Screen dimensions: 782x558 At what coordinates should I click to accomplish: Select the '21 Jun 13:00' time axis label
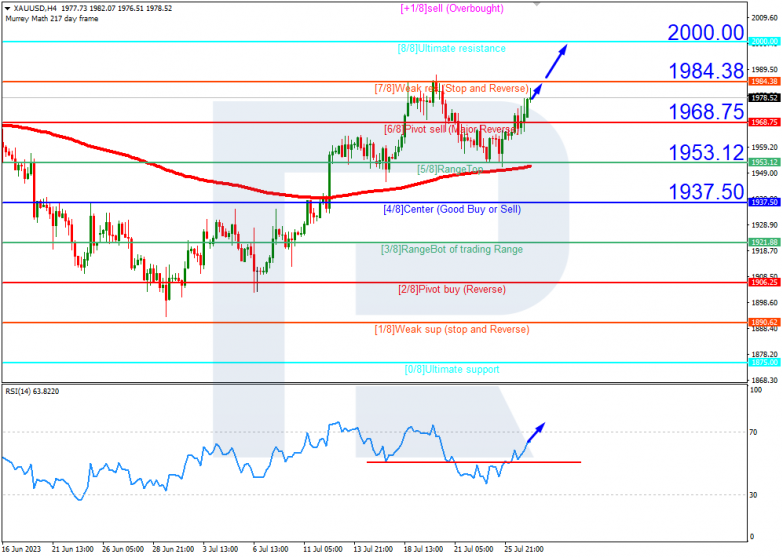73,549
